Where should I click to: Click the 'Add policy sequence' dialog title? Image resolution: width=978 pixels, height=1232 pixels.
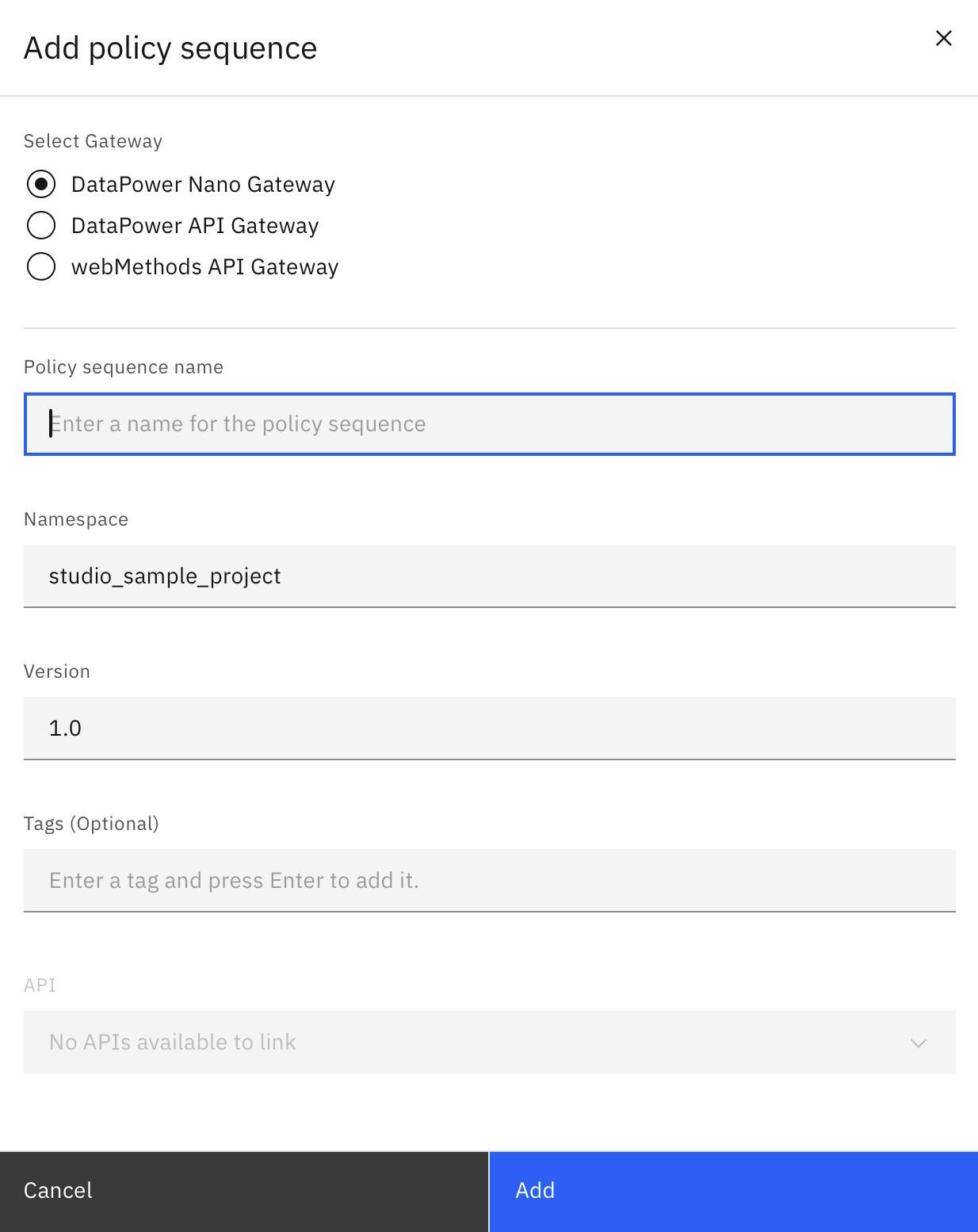coord(170,48)
